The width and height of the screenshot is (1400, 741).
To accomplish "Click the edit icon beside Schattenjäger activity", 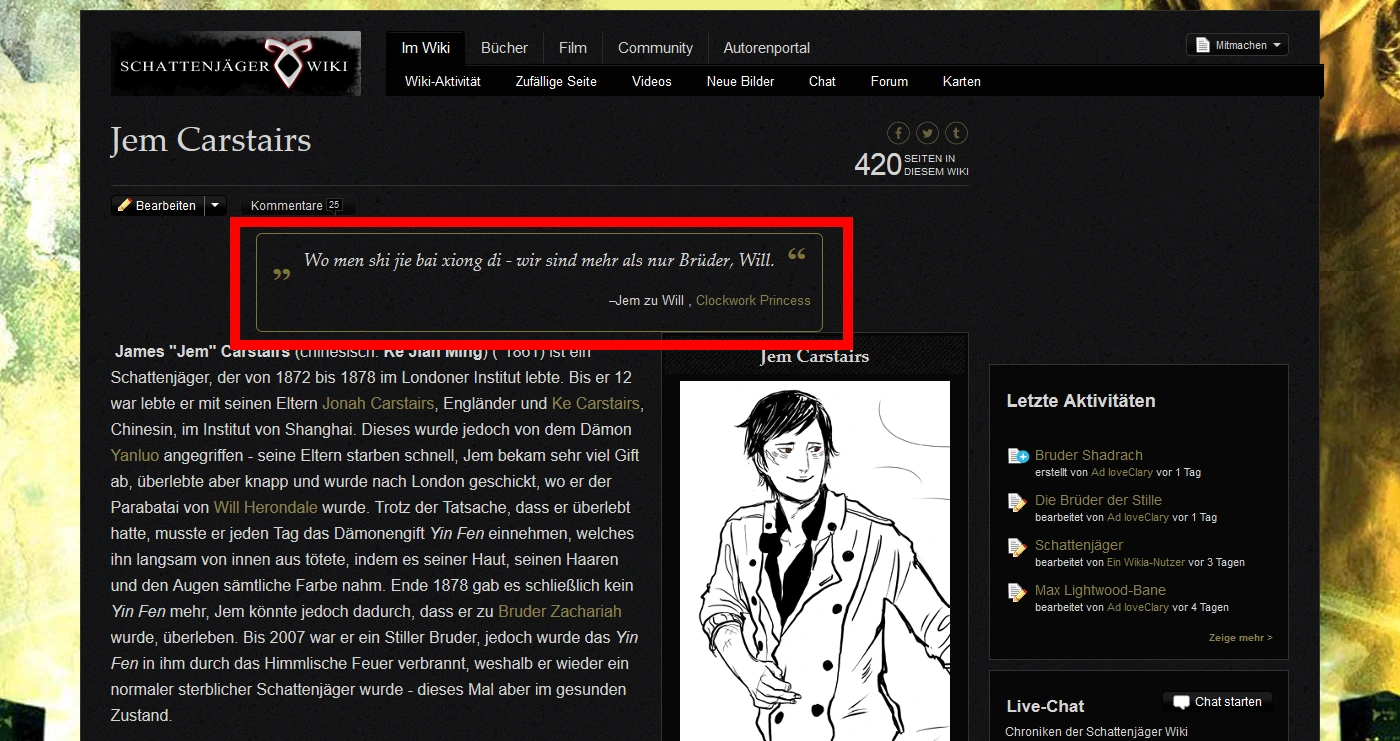I will point(1018,546).
